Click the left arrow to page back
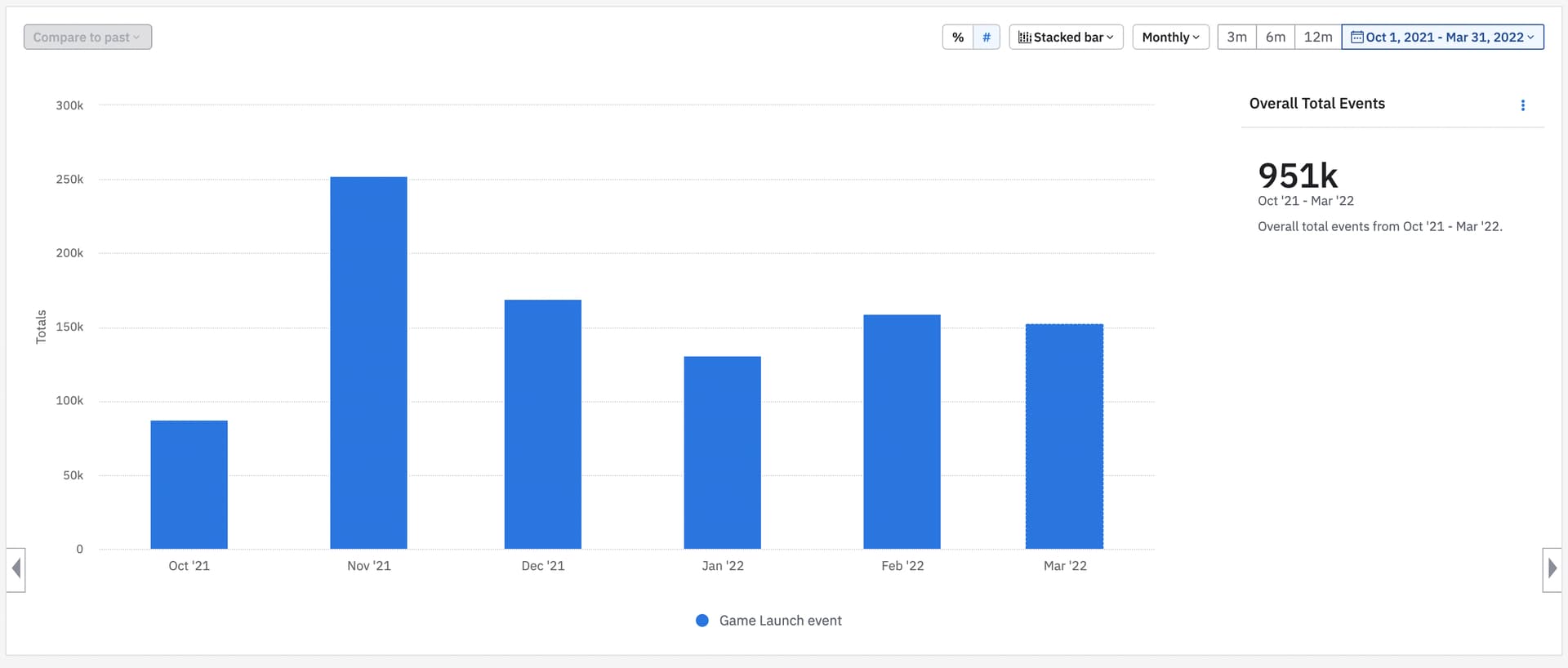Image resolution: width=1568 pixels, height=668 pixels. (16, 569)
